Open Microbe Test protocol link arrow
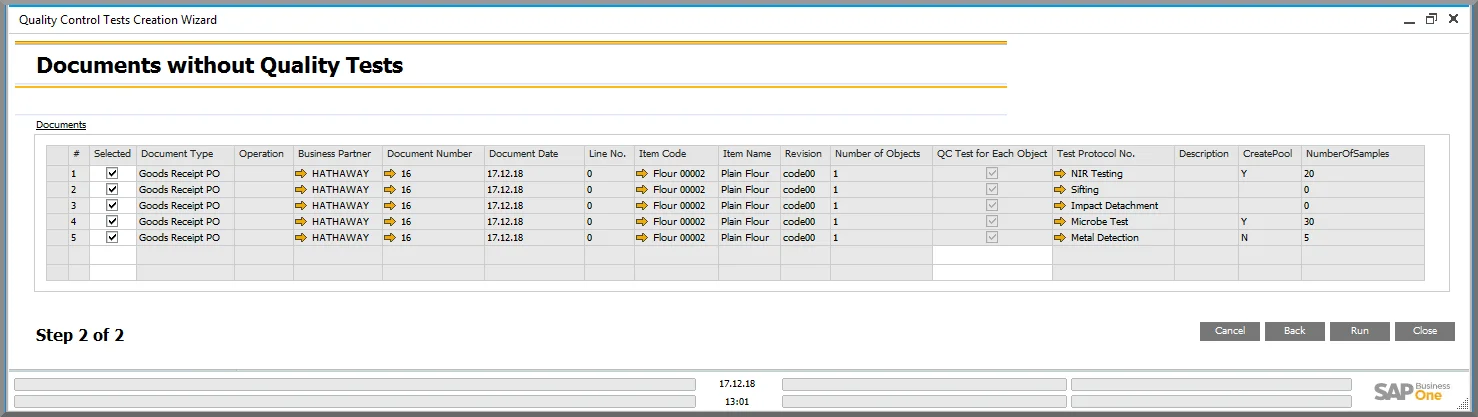 click(1060, 221)
